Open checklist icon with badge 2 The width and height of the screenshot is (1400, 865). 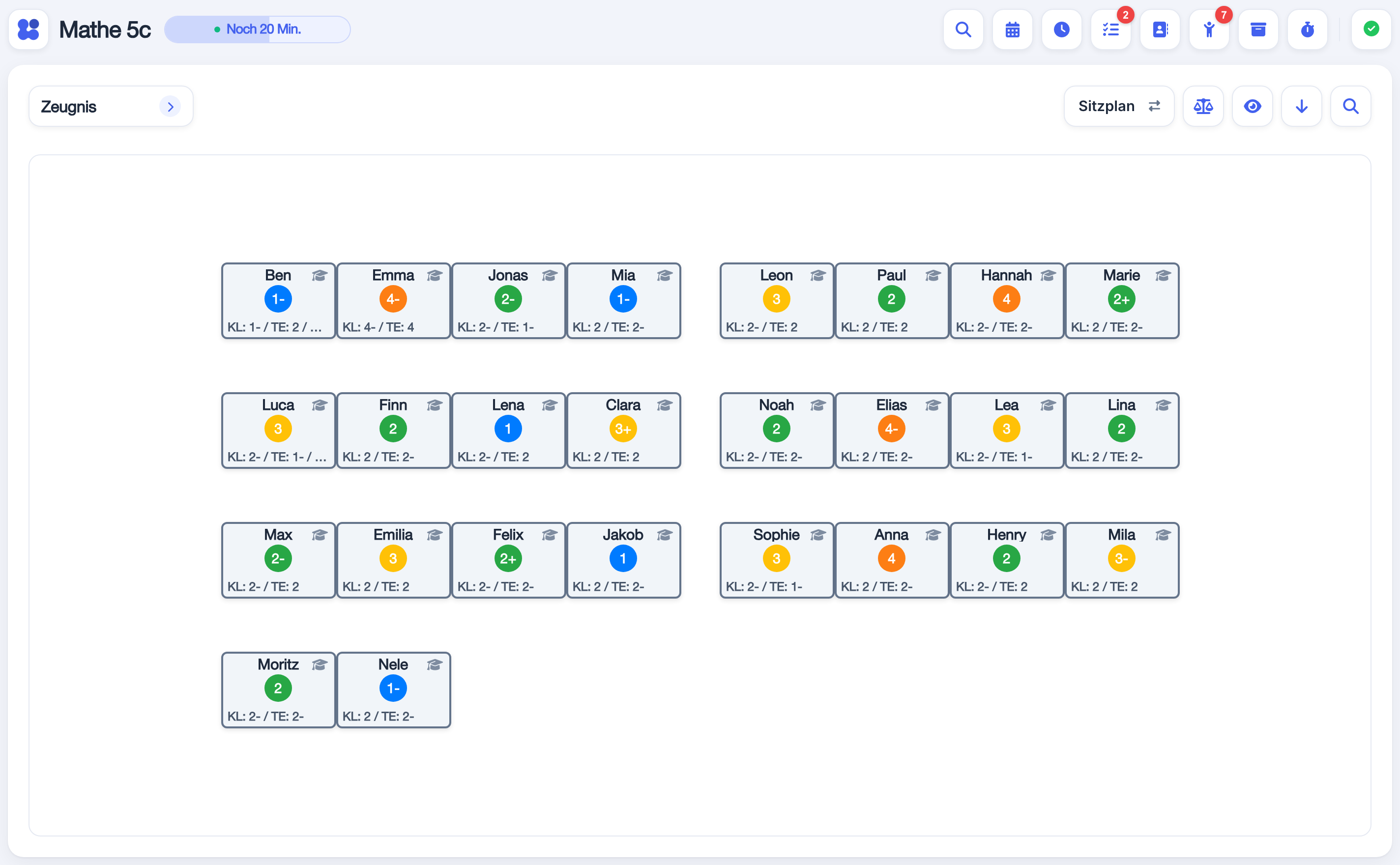(x=1110, y=29)
